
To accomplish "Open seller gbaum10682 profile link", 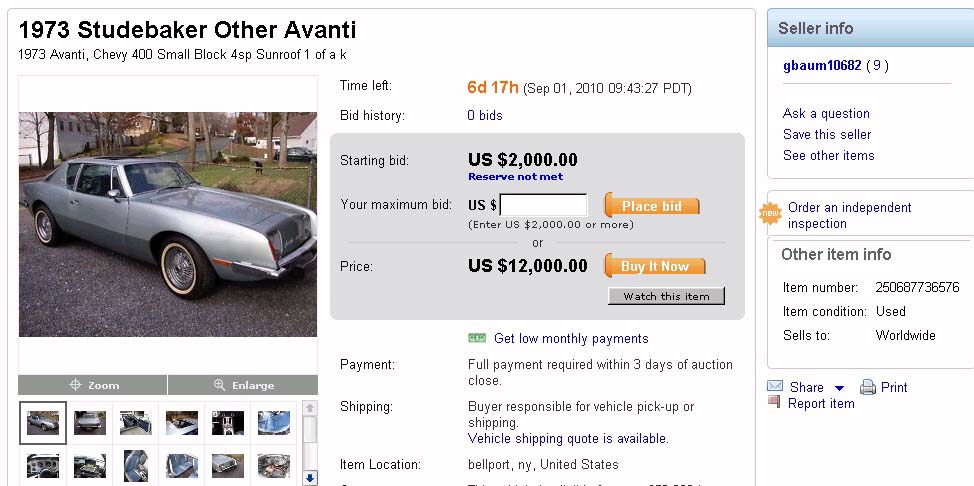I will coord(821,66).
